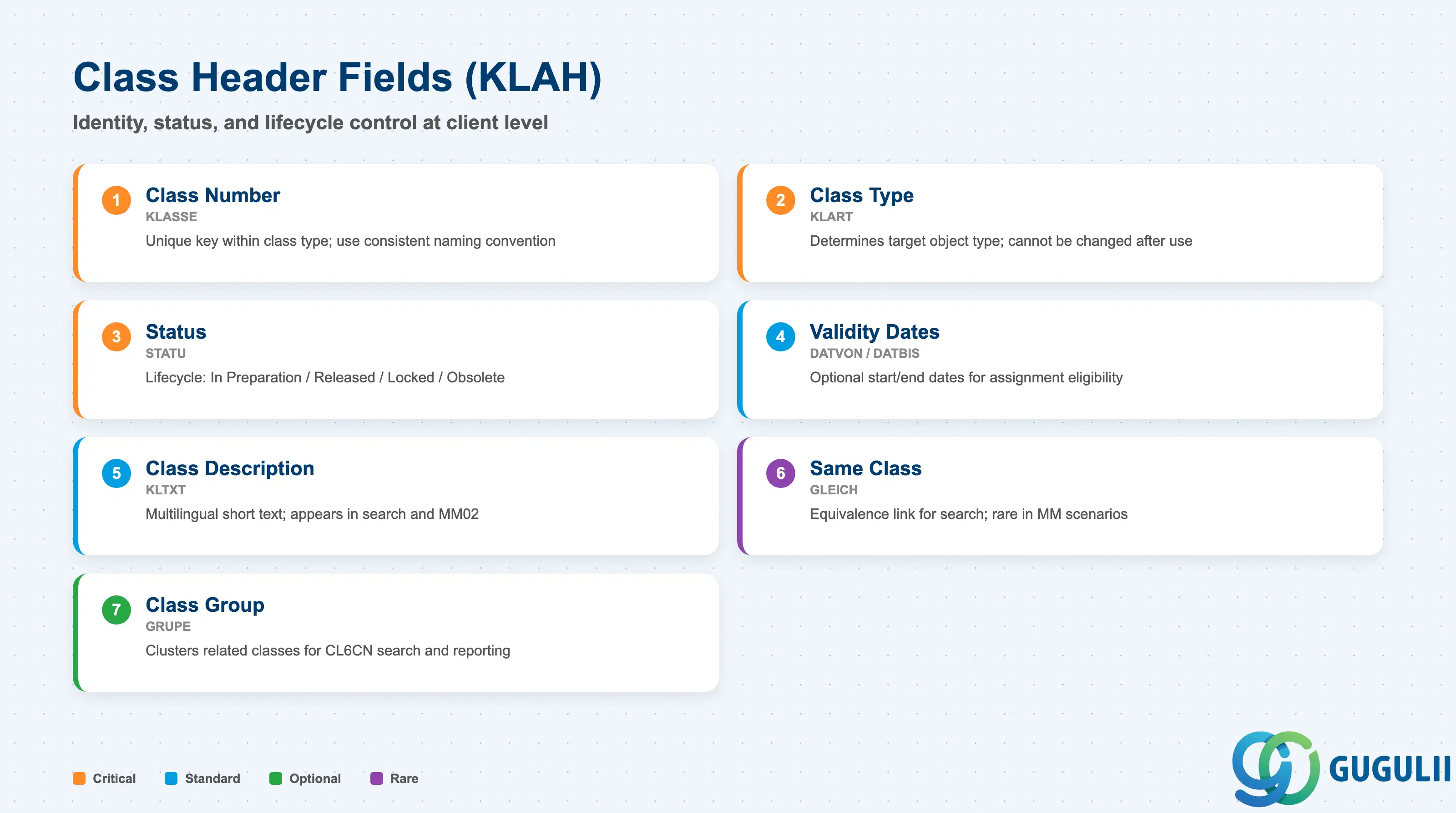Click the Gugulii swirl logo icon
The image size is (1456, 813).
(1276, 768)
